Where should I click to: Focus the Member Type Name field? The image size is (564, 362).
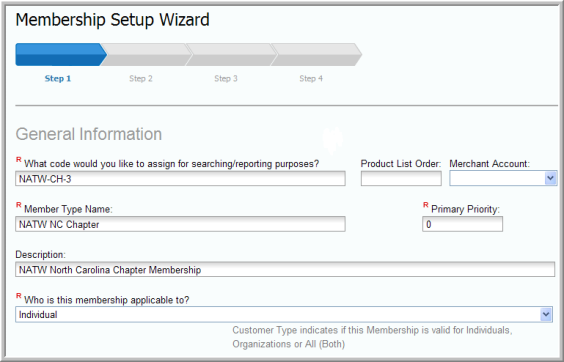(x=180, y=224)
